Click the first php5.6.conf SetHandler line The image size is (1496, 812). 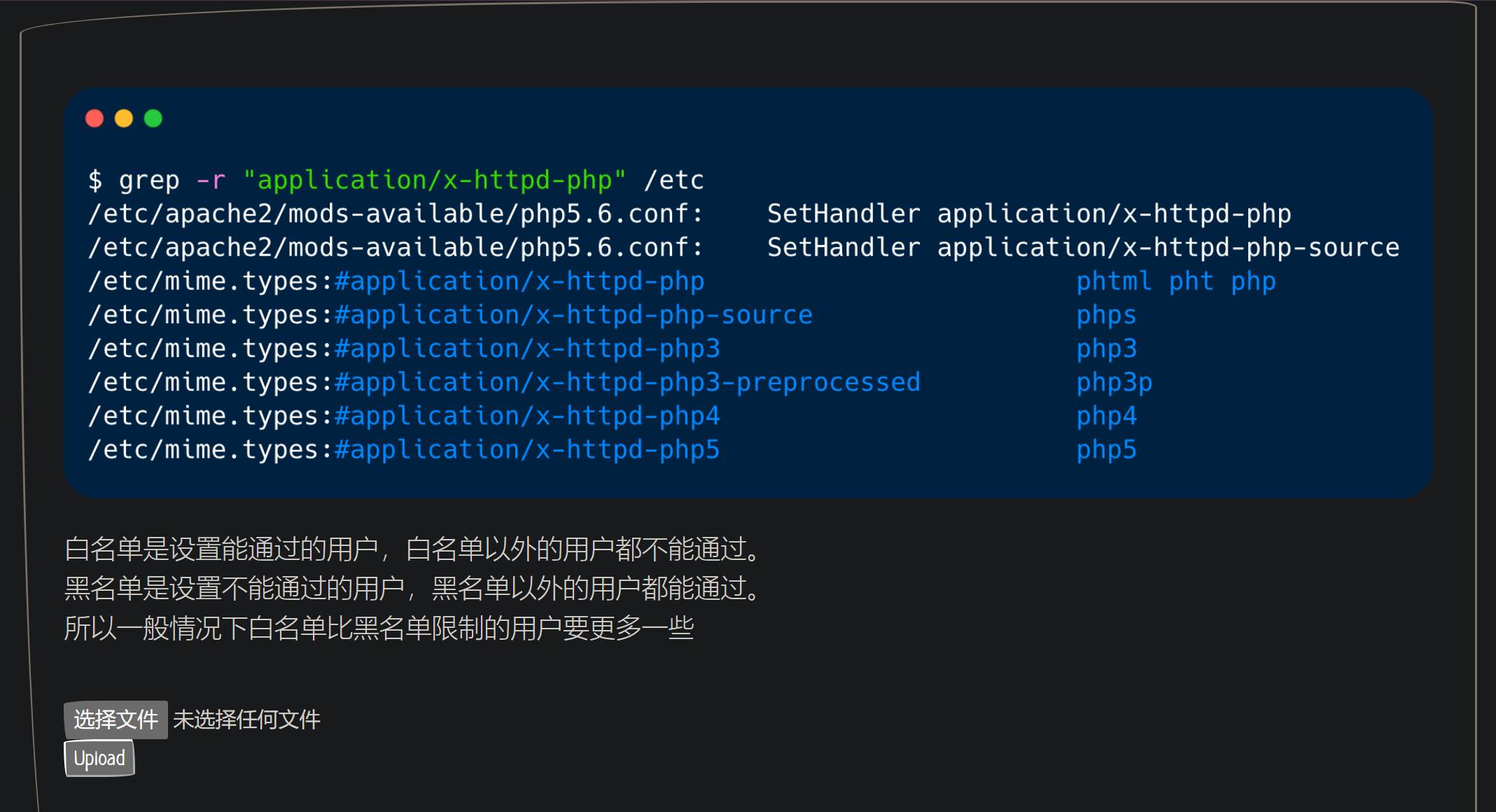pos(690,214)
